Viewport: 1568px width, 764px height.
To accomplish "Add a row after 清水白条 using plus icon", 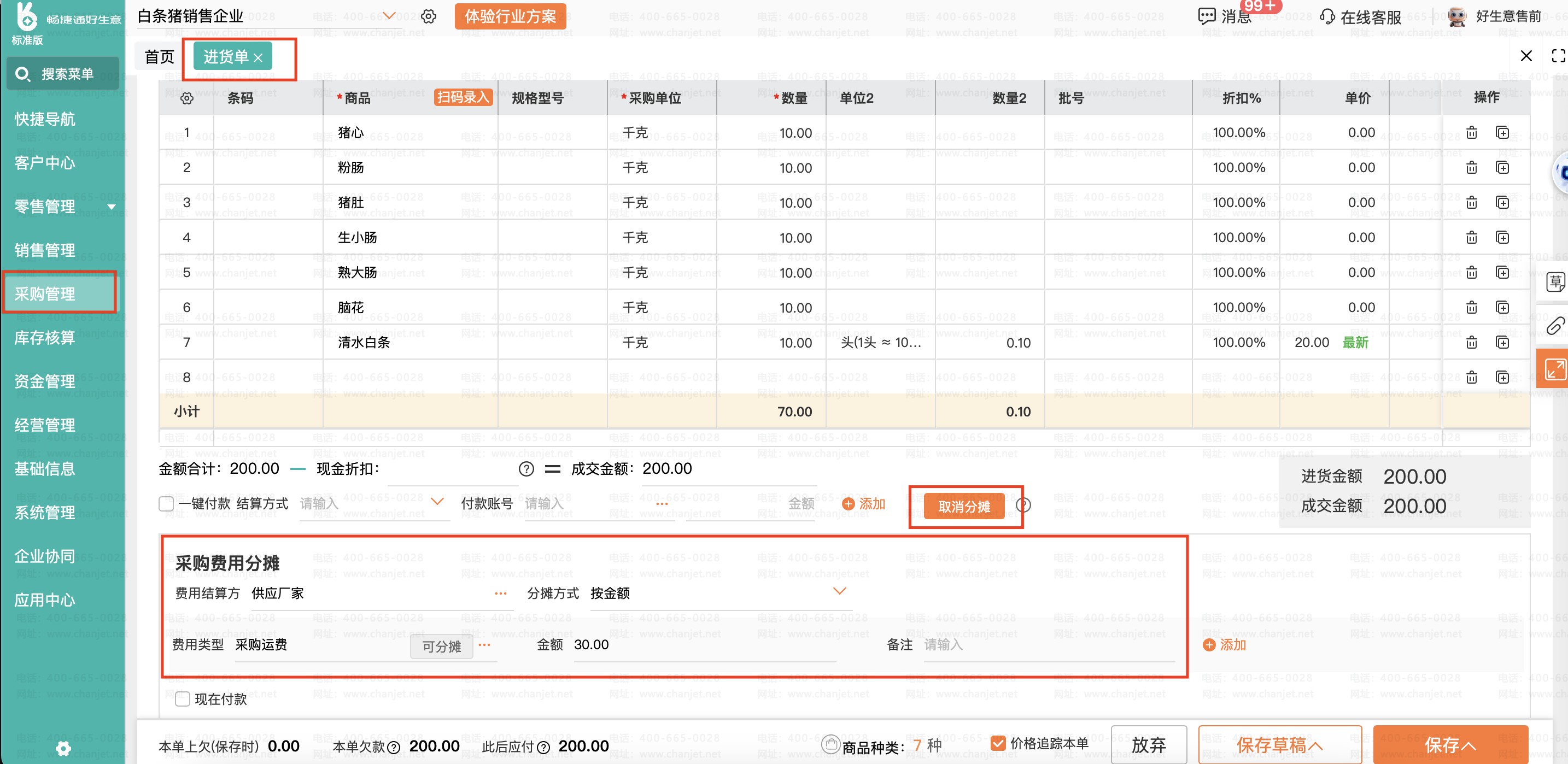I will (x=1502, y=343).
